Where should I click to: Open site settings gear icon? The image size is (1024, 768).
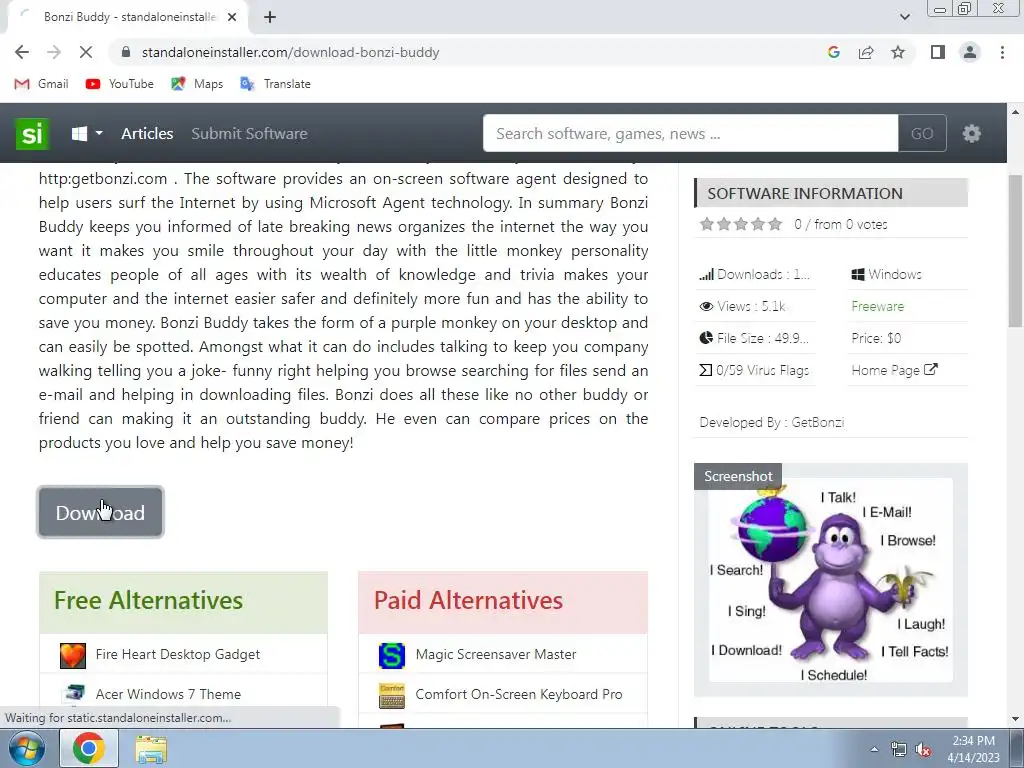[x=972, y=133]
